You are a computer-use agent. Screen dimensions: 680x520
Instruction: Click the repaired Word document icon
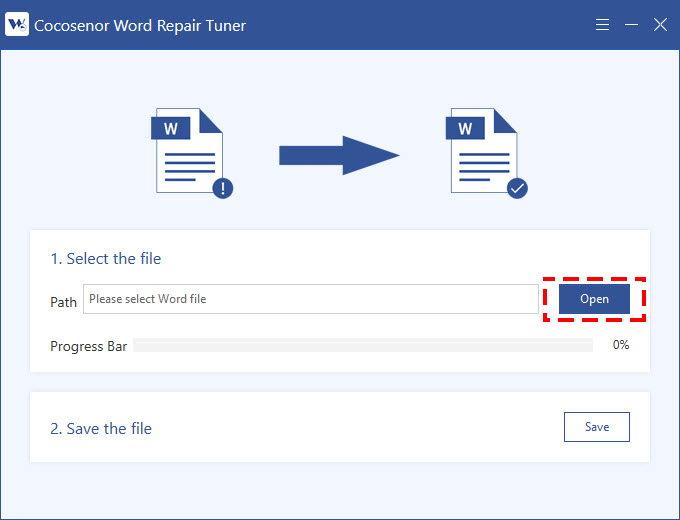point(486,153)
